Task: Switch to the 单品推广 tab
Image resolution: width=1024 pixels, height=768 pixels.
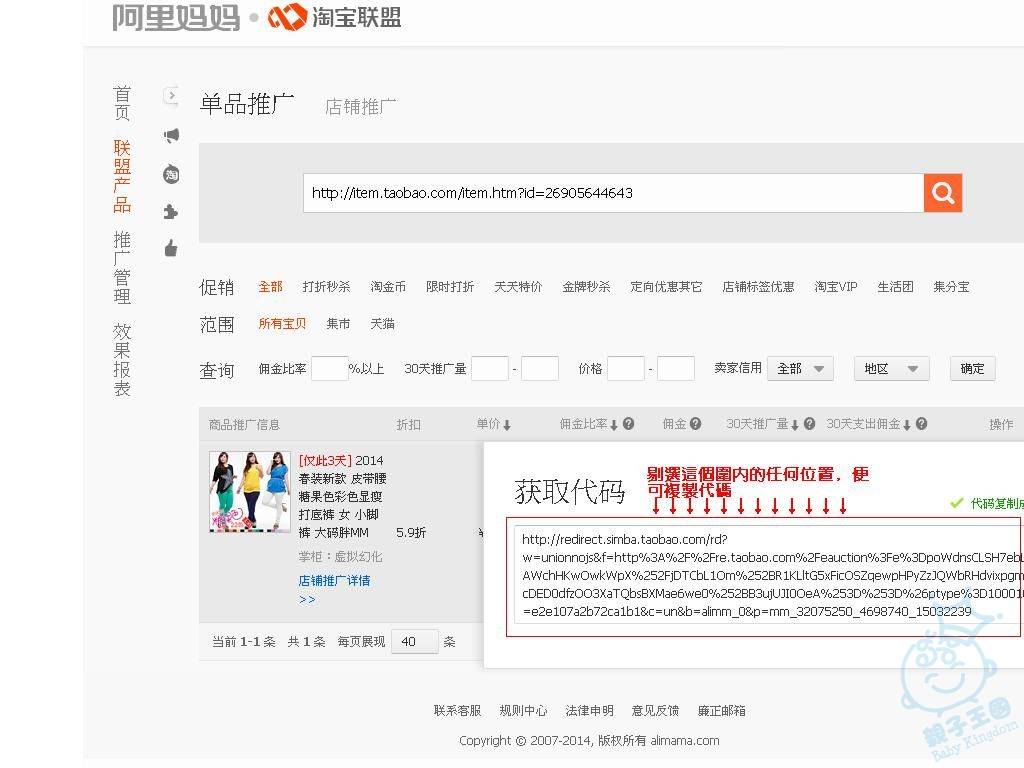Action: pyautogui.click(x=247, y=104)
